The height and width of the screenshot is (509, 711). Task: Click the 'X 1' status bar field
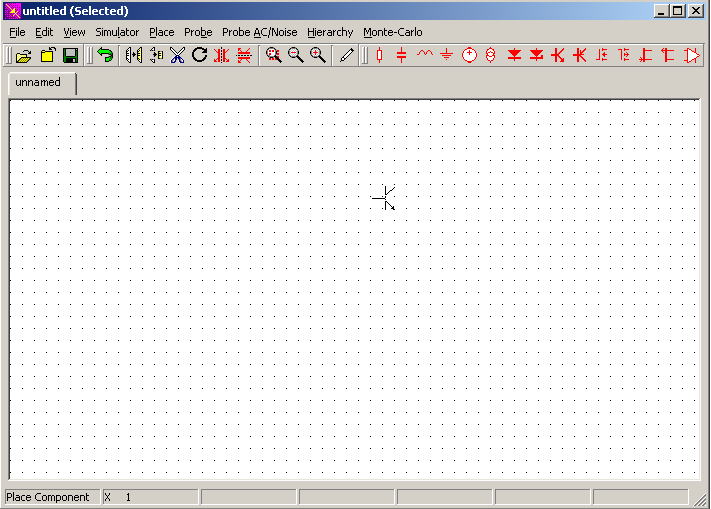[151, 497]
